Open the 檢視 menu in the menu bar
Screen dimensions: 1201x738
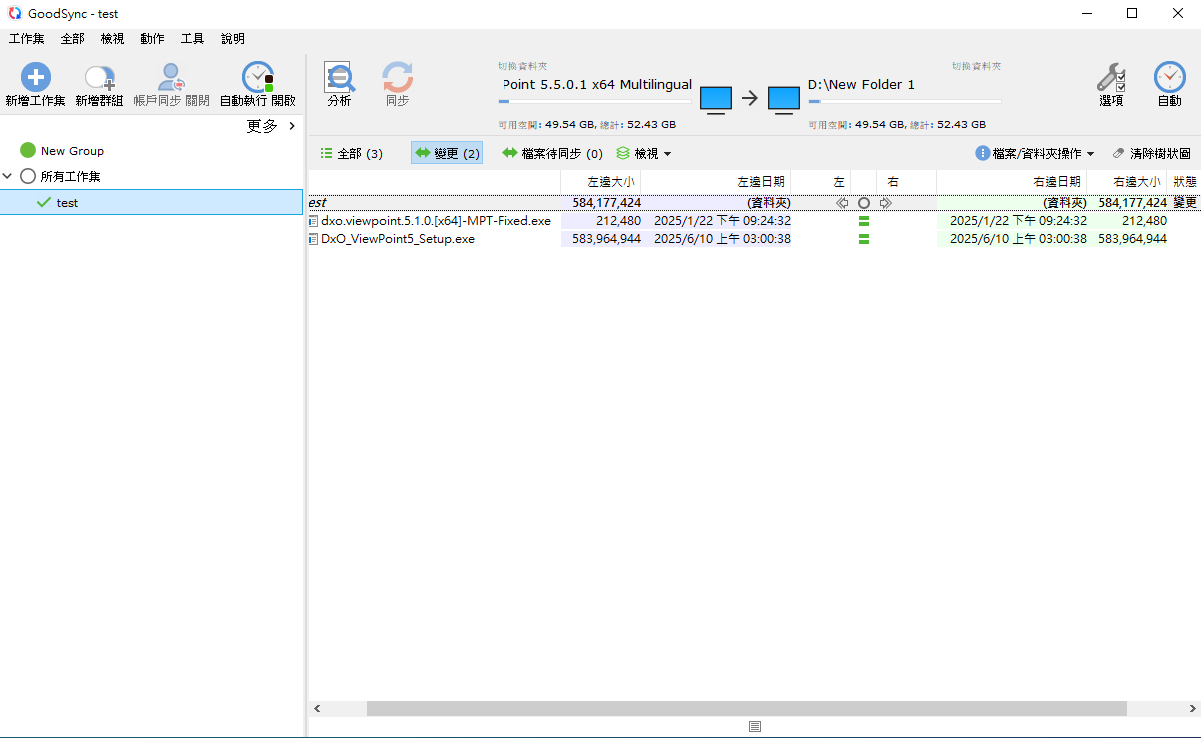pos(113,39)
